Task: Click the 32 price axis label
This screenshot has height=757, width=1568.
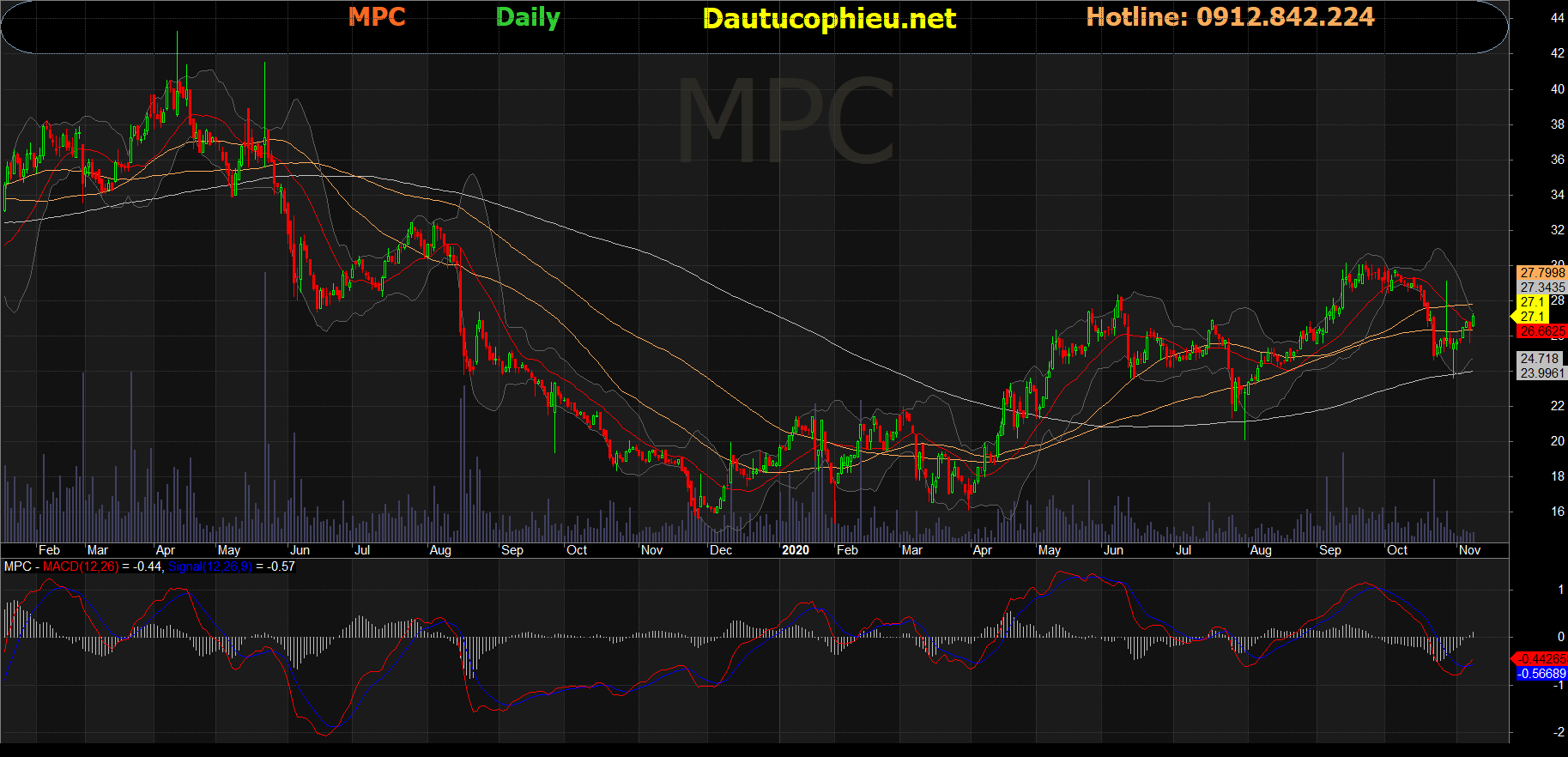Action: (1558, 230)
